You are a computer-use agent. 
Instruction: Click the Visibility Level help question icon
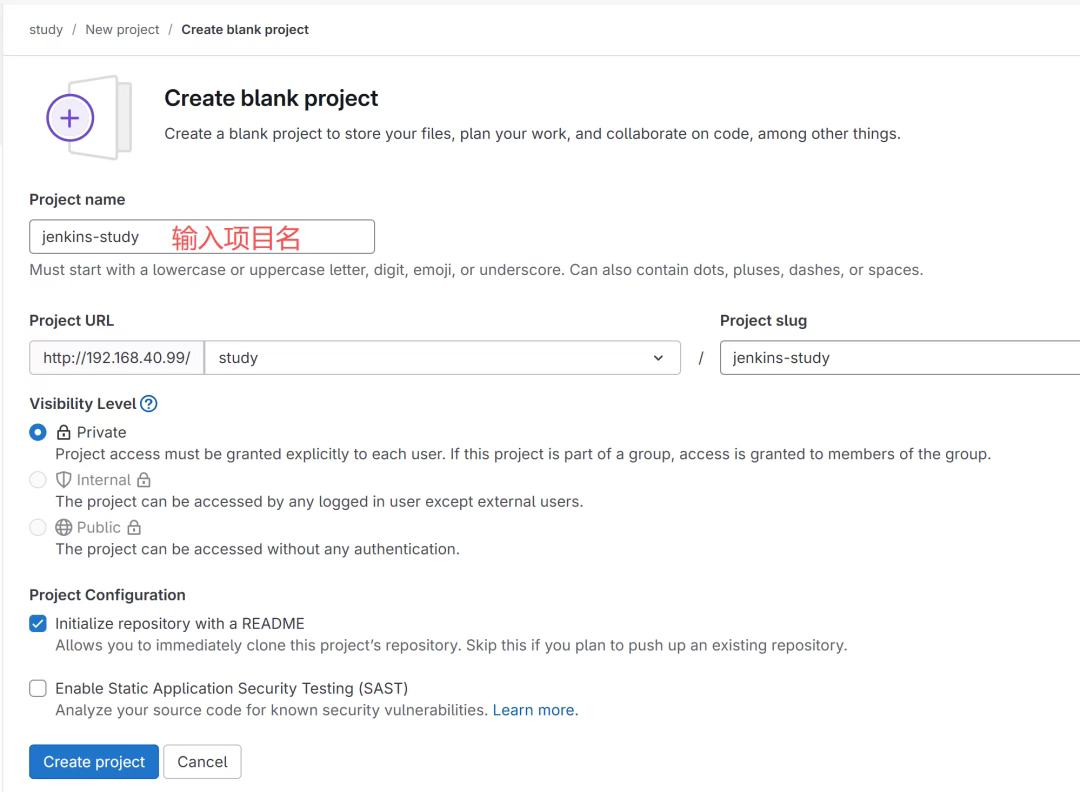(149, 404)
